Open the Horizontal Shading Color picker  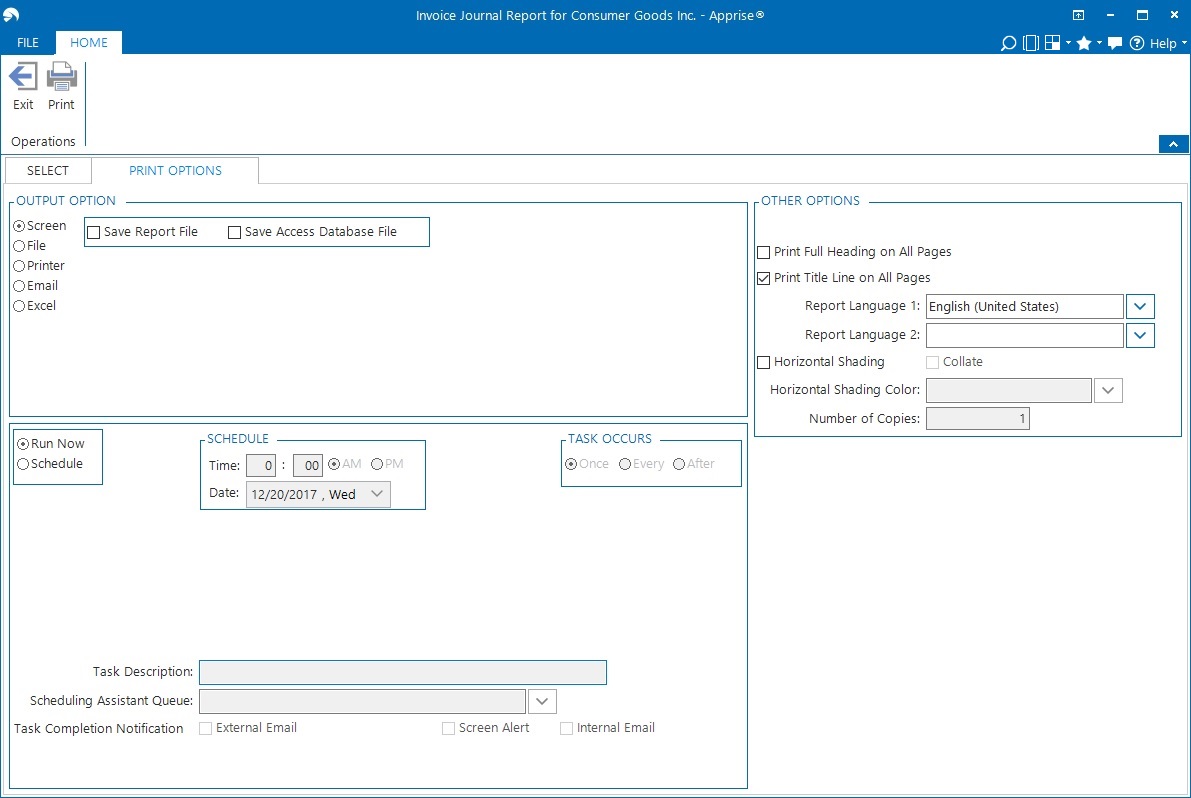tap(1108, 390)
